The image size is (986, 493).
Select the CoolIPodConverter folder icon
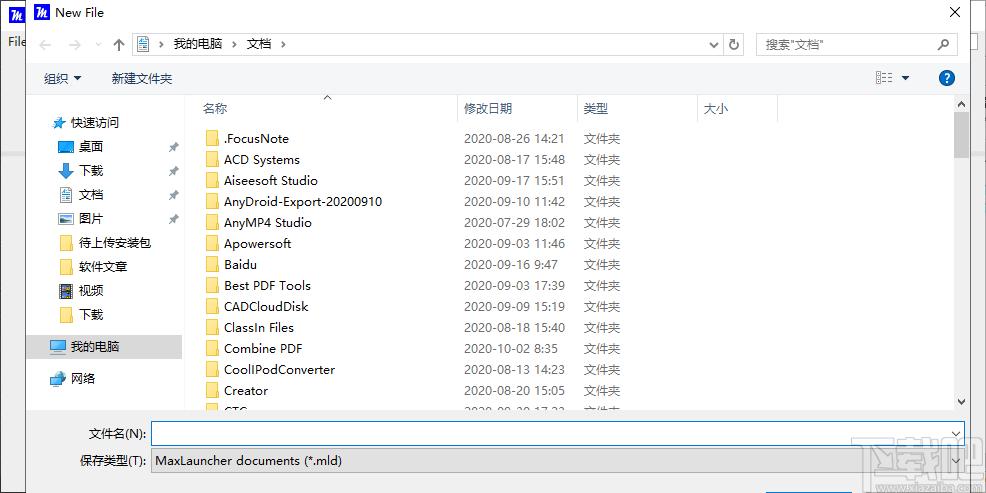pos(213,370)
